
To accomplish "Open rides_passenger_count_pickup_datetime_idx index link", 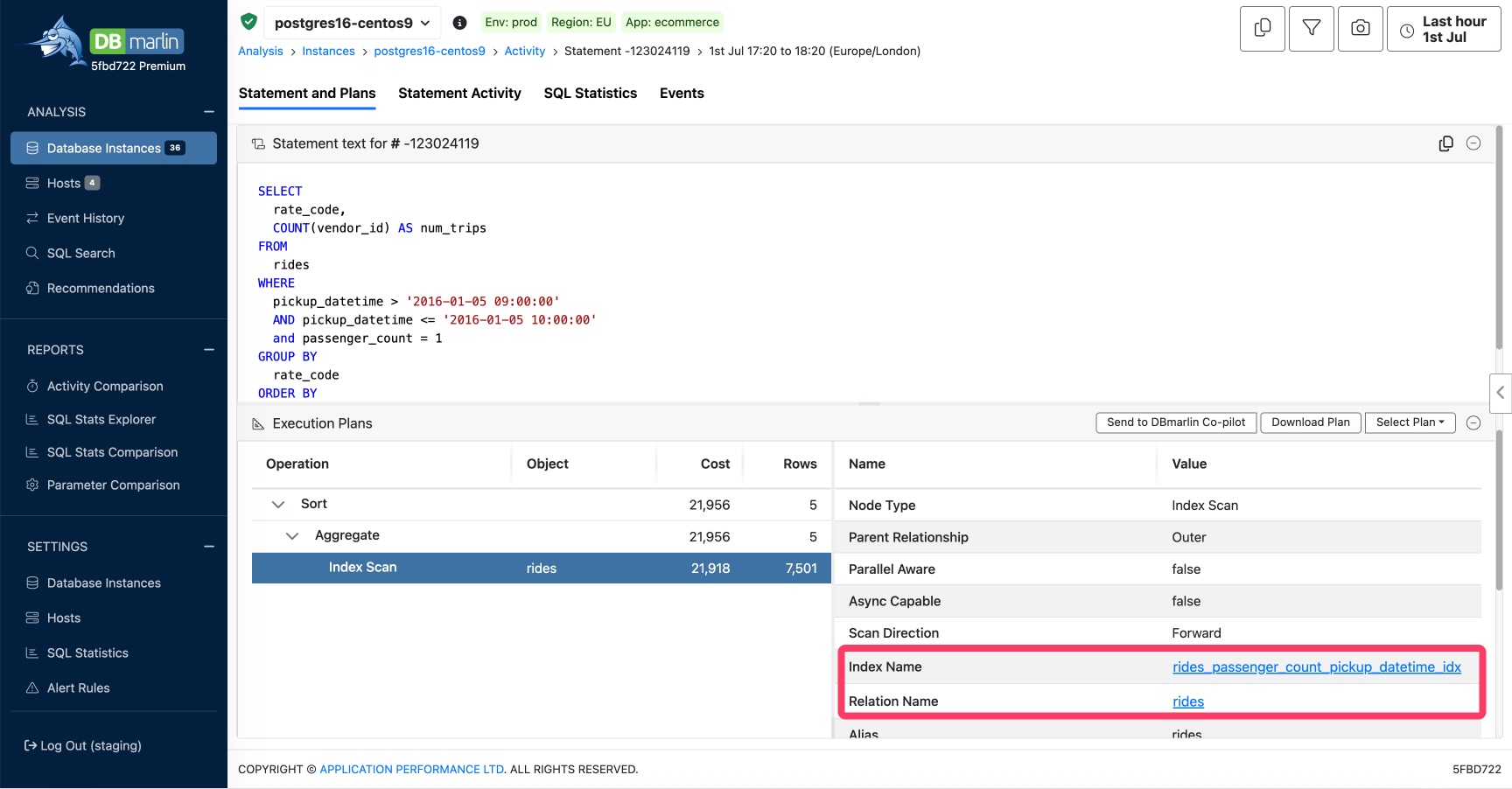I will (1317, 667).
